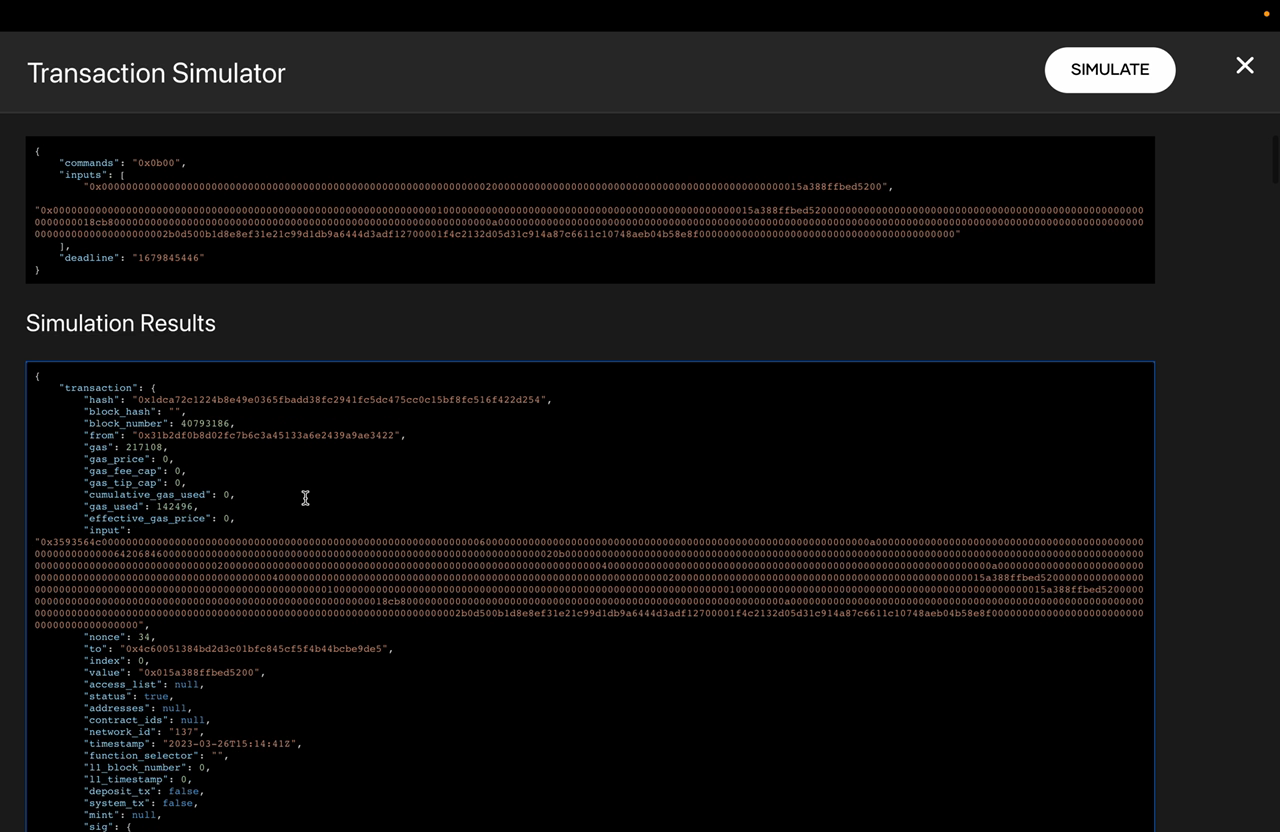Click the deadline value 1679845446
This screenshot has height=832, width=1280.
tap(168, 258)
